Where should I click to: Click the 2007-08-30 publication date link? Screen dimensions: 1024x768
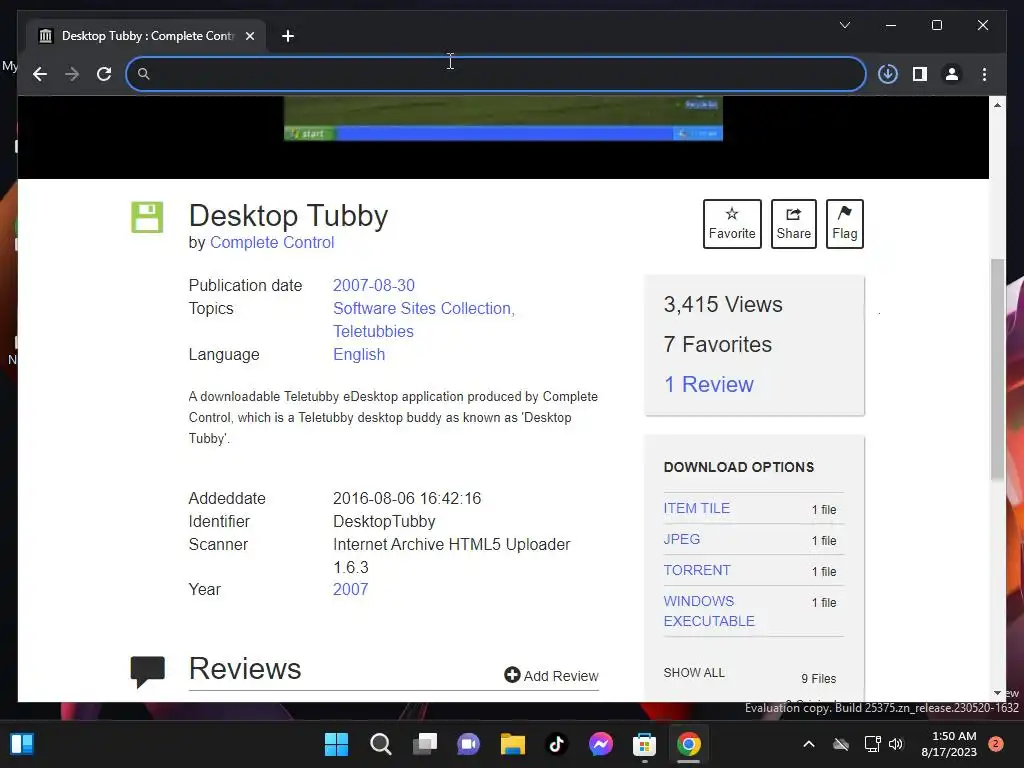click(374, 285)
